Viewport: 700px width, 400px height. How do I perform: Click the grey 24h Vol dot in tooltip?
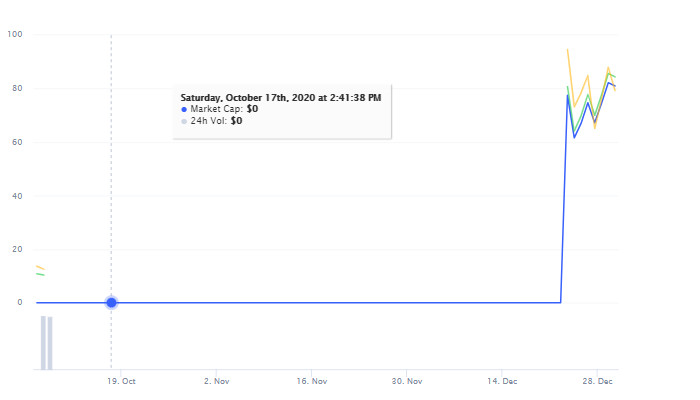184,121
